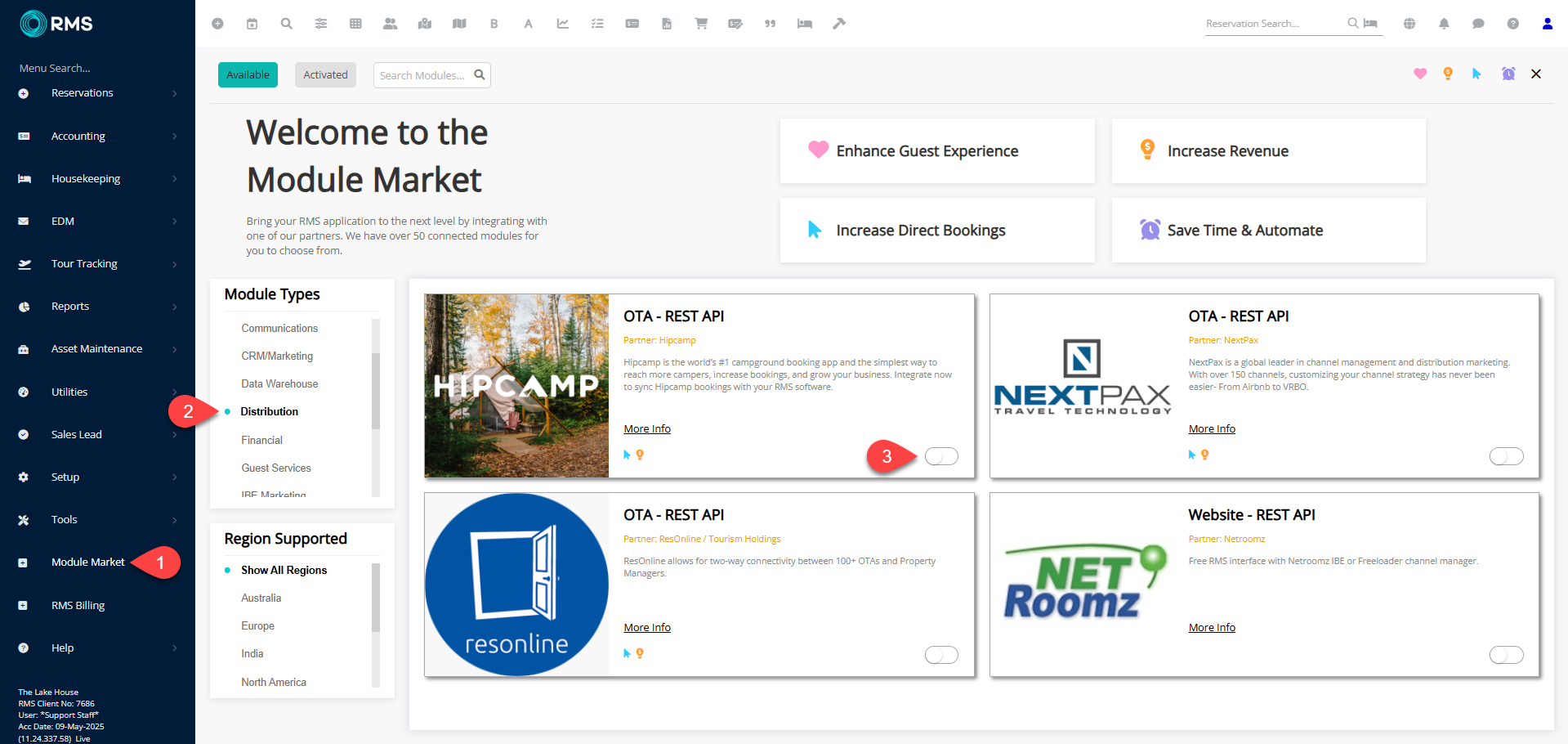Image resolution: width=1568 pixels, height=744 pixels.
Task: Click the quotation marks icon in toolbar
Action: 770,24
